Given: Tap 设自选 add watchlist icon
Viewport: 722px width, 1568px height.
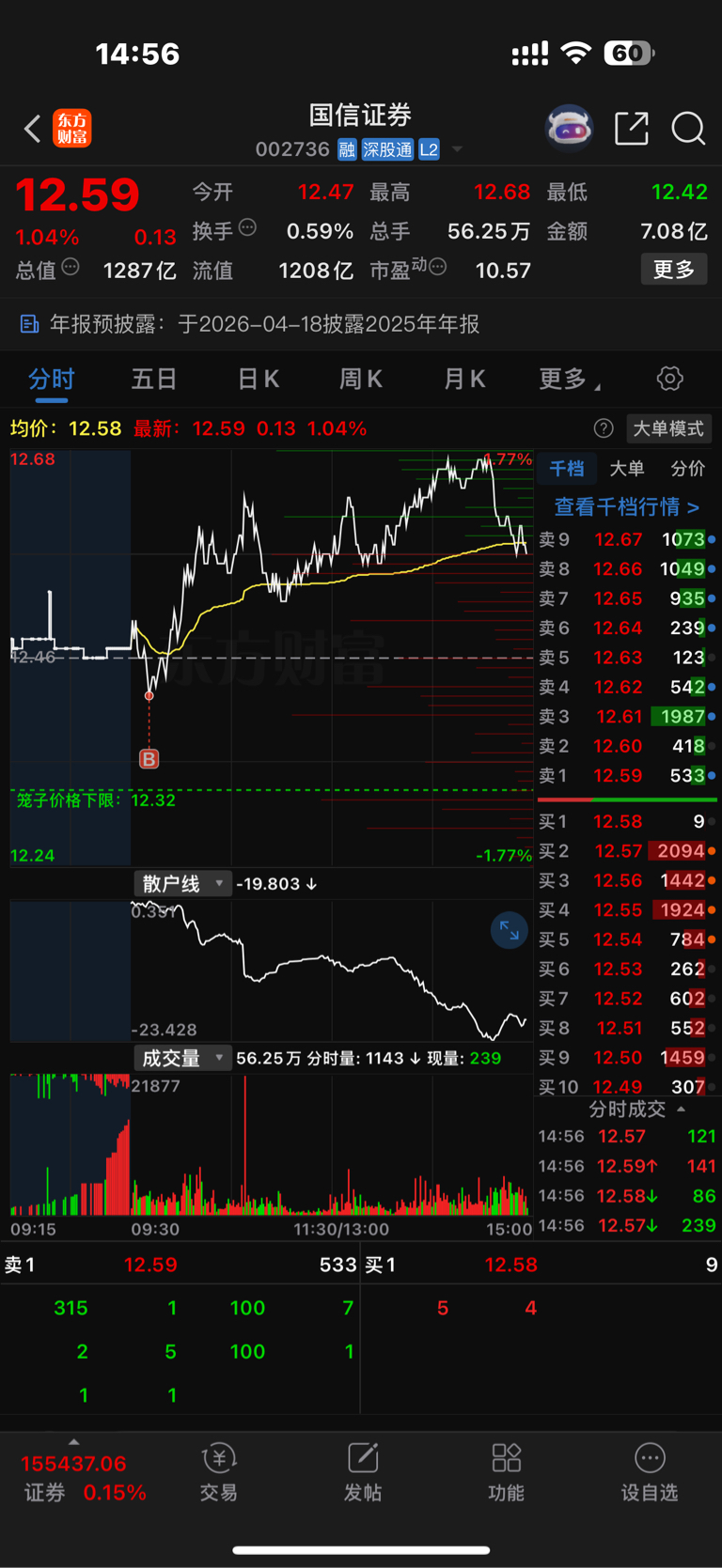Looking at the screenshot, I should click(650, 1473).
